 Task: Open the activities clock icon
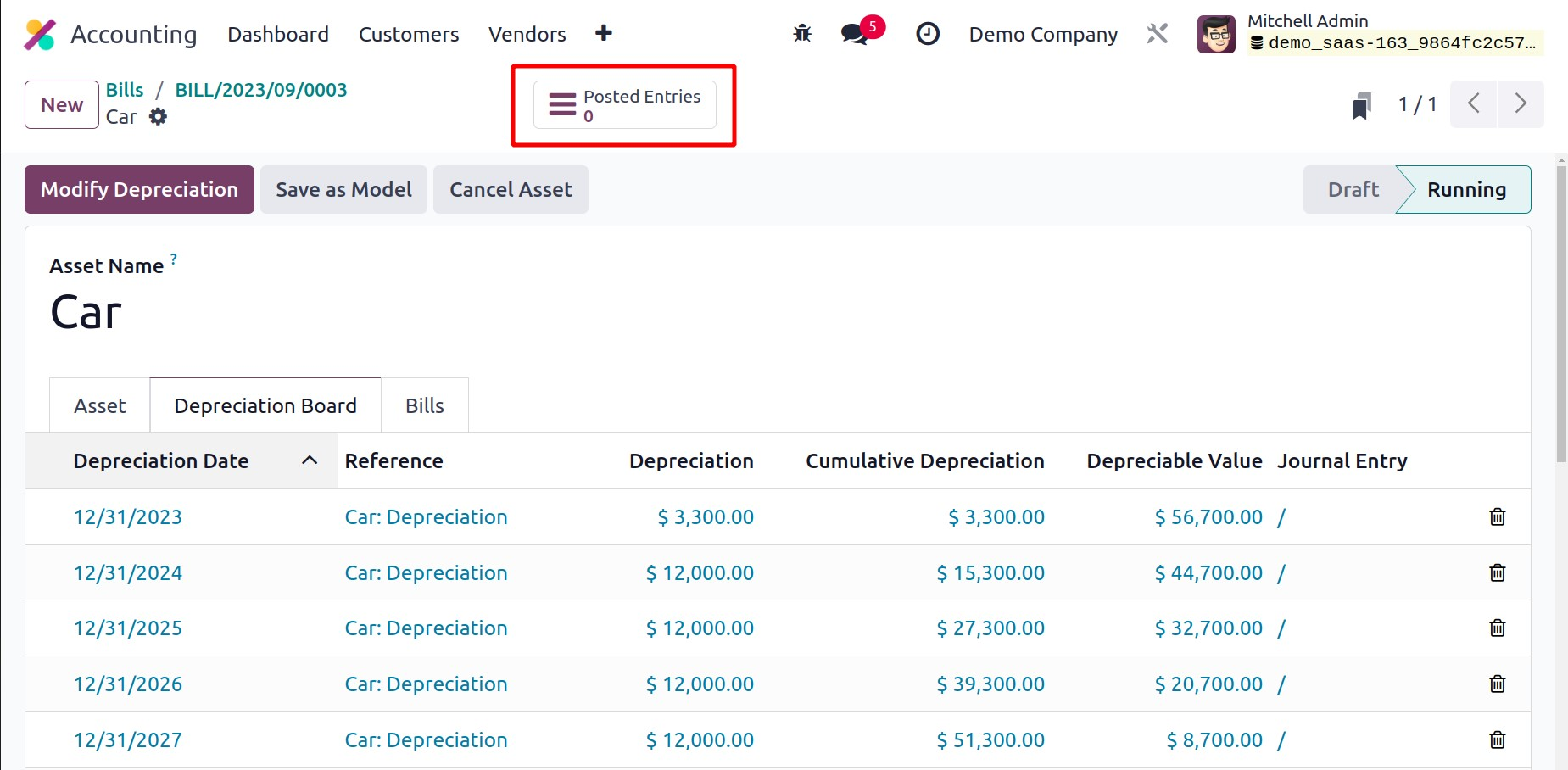pos(928,34)
